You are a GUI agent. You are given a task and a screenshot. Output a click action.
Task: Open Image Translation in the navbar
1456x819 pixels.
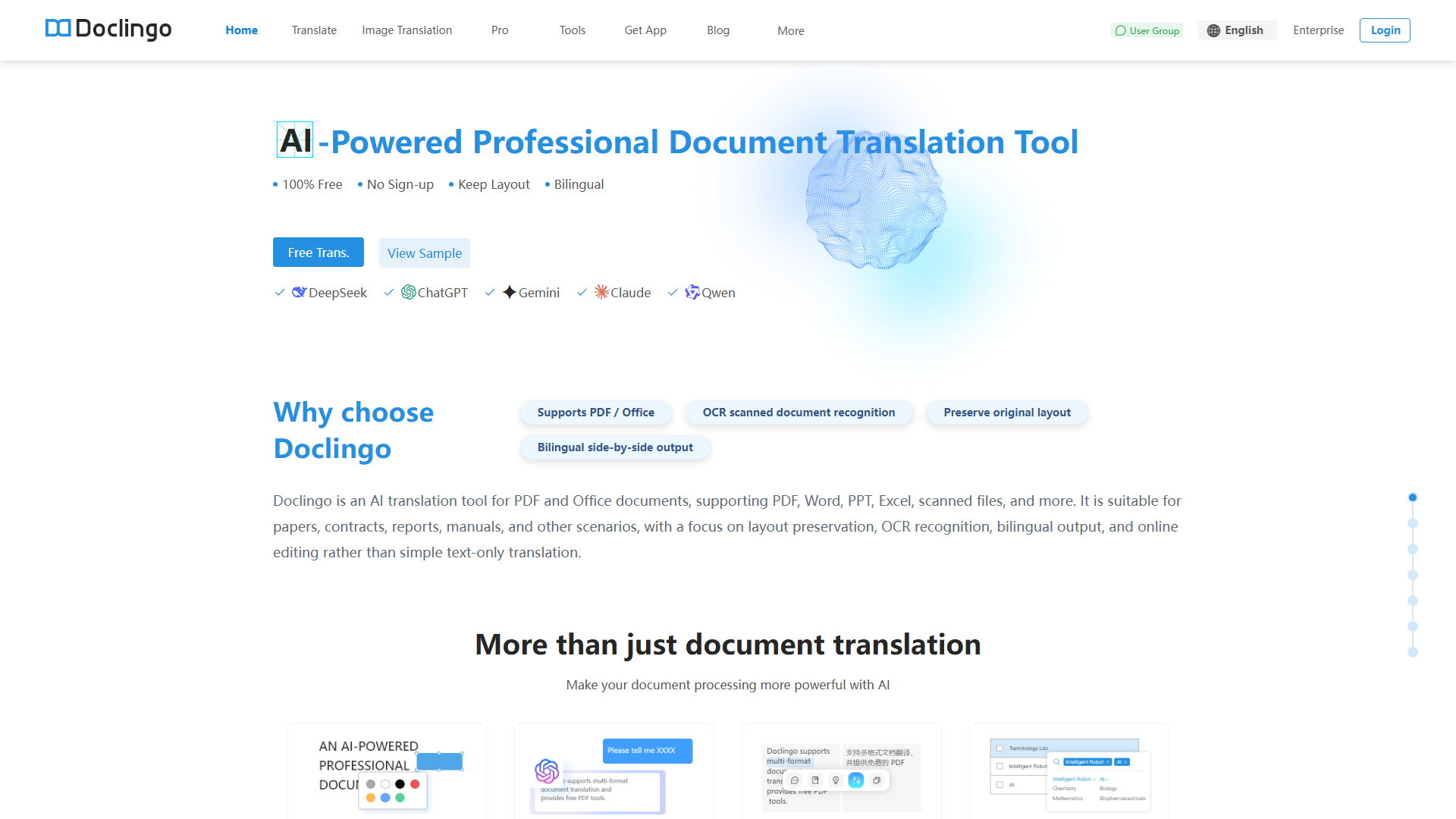coord(407,30)
